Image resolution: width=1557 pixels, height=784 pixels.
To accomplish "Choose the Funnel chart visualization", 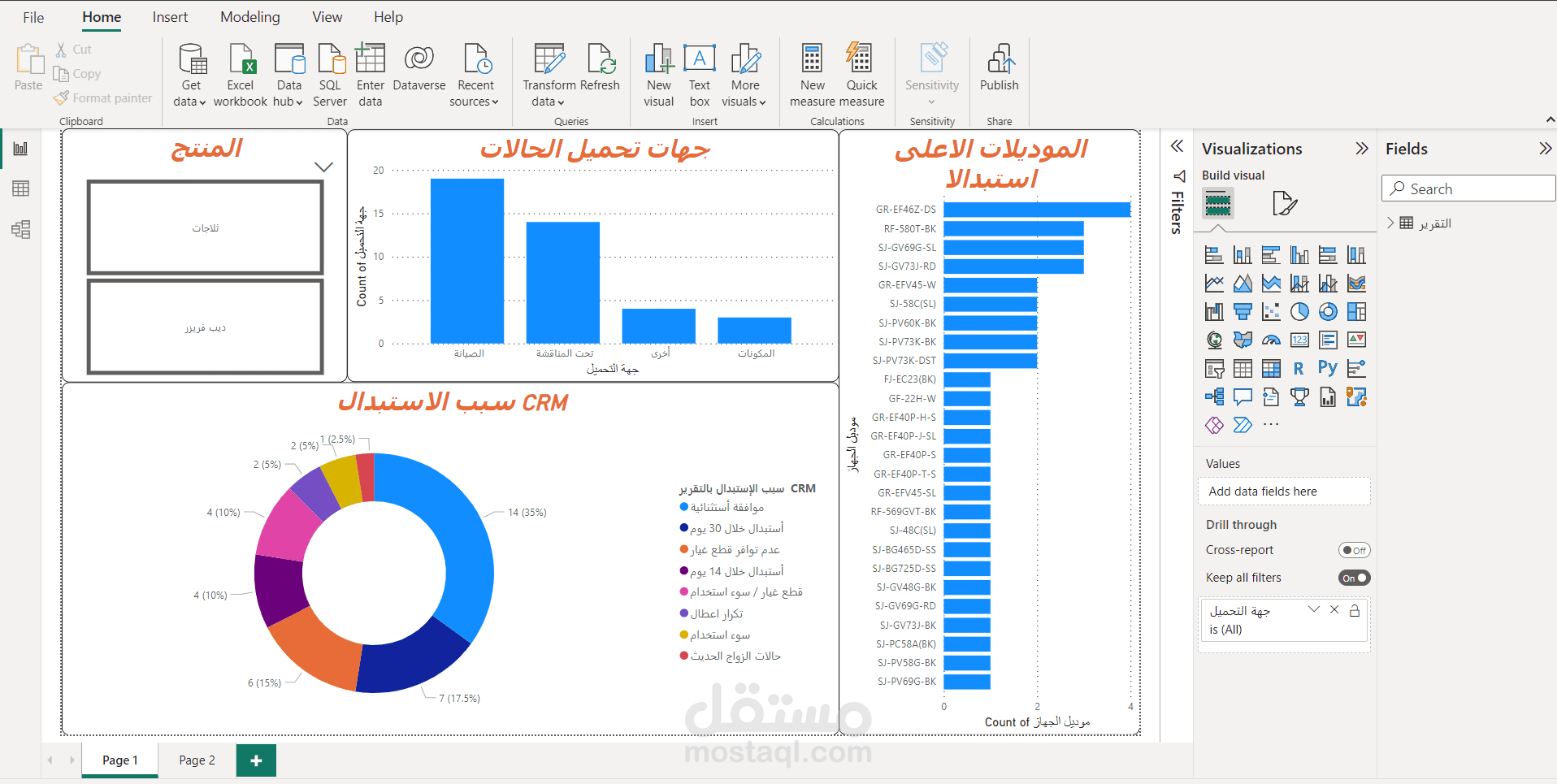I will [1243, 312].
